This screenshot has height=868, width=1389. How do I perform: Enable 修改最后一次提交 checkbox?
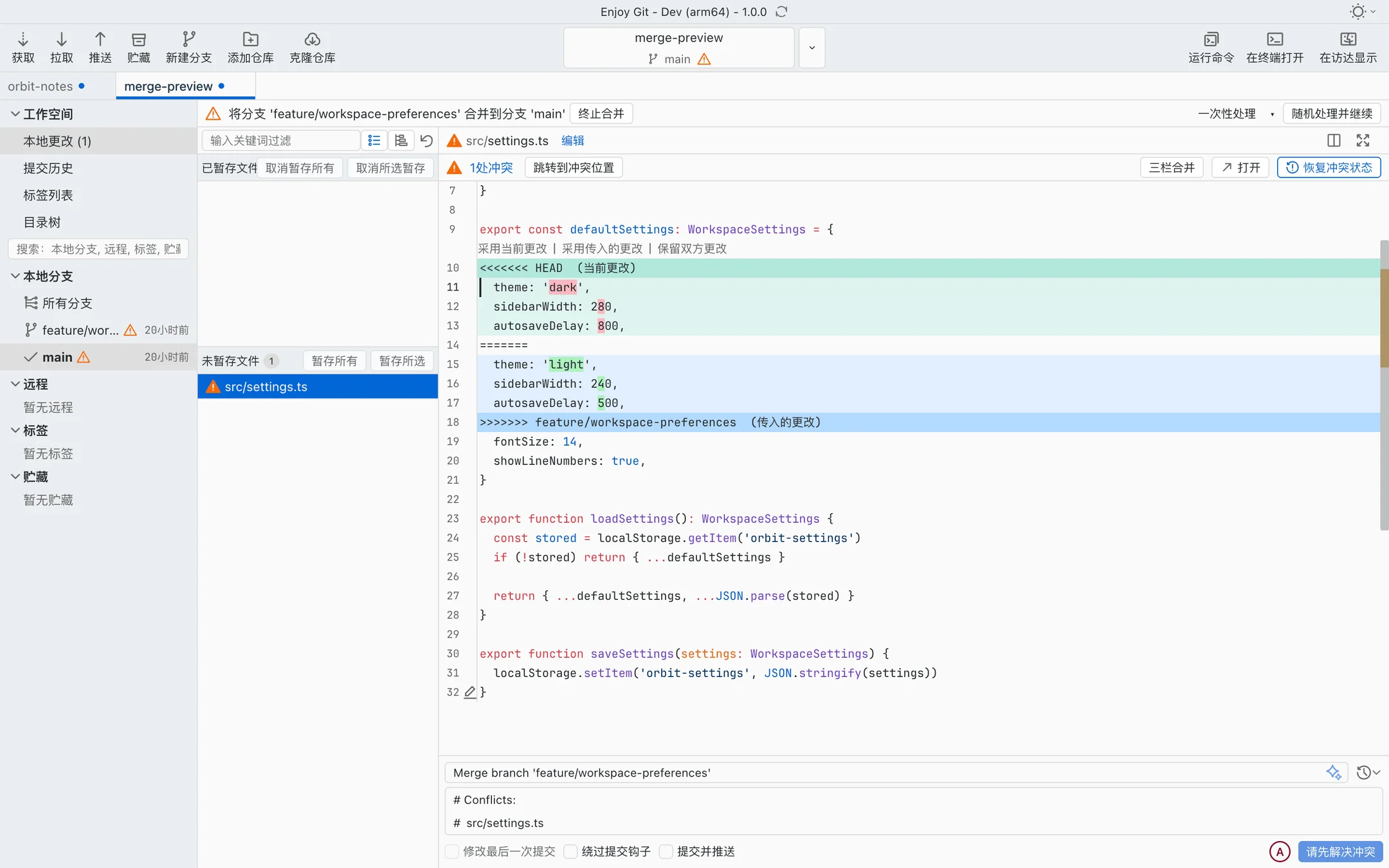452,851
